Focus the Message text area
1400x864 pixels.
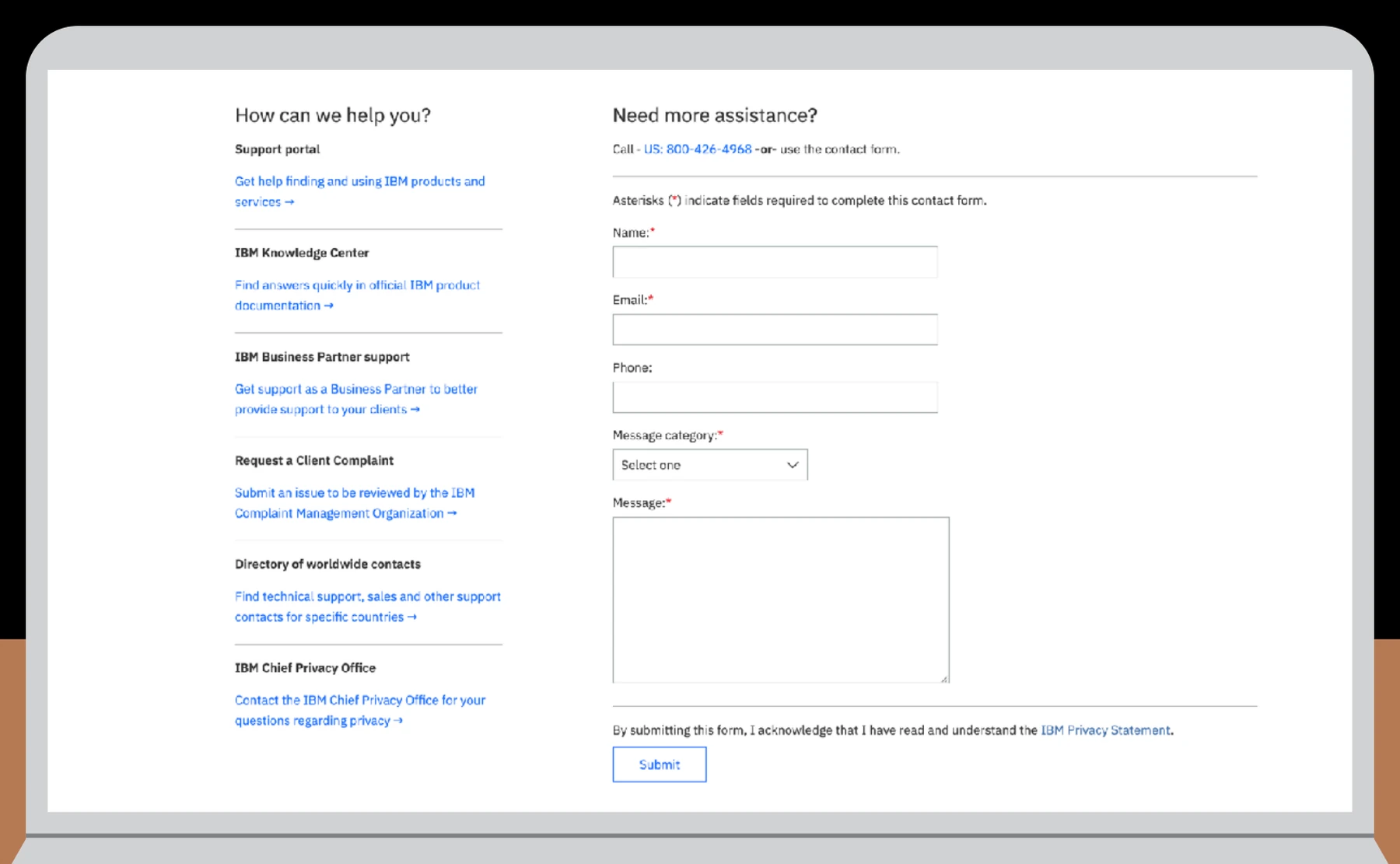pos(781,600)
